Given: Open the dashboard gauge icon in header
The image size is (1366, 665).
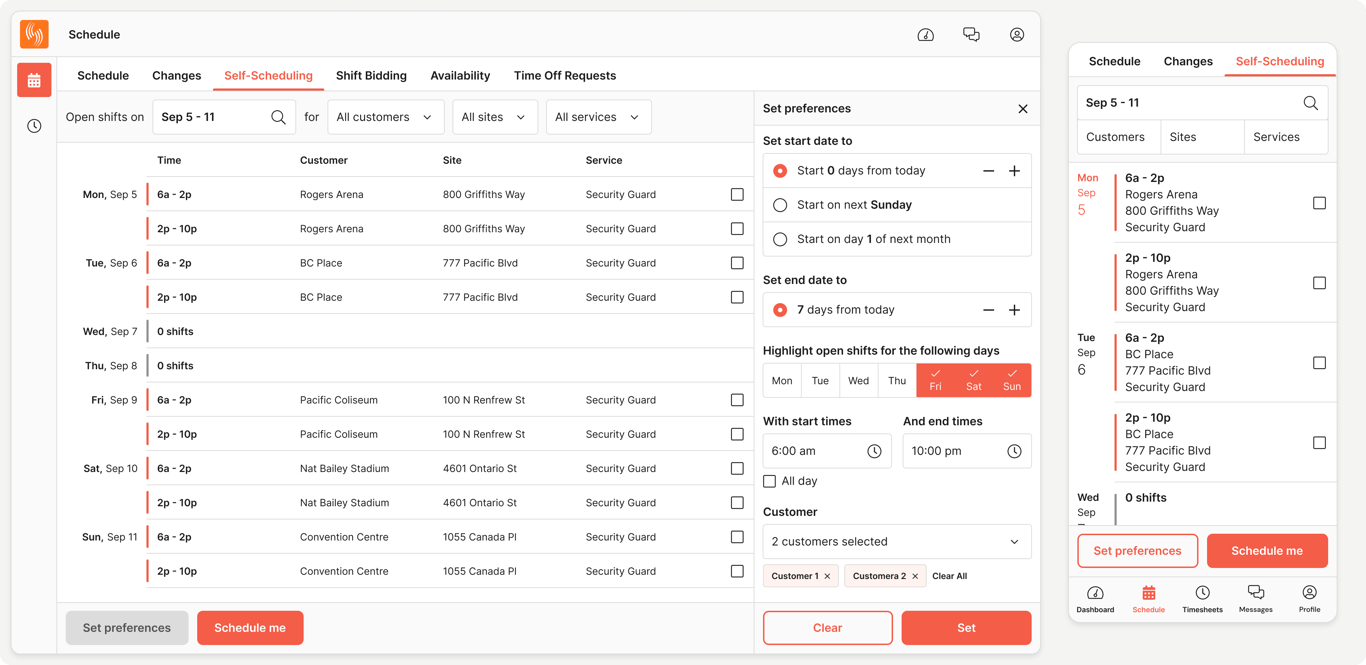Looking at the screenshot, I should click(x=926, y=35).
